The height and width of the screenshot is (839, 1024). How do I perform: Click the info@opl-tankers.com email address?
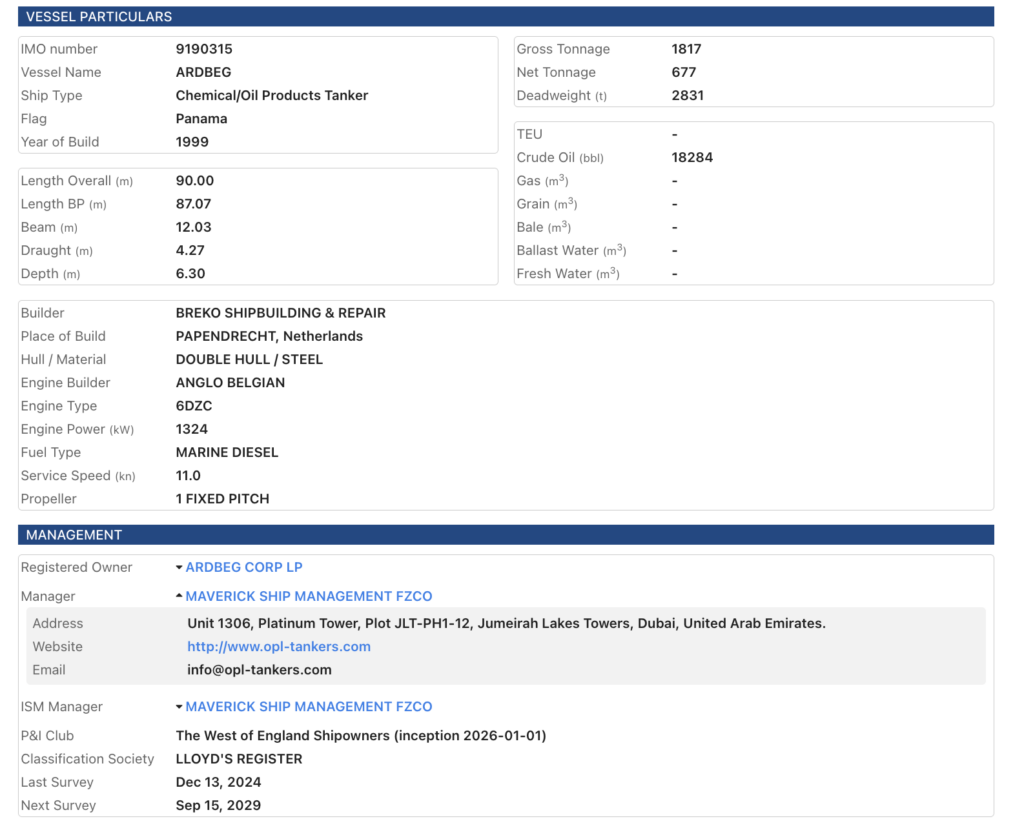[259, 670]
